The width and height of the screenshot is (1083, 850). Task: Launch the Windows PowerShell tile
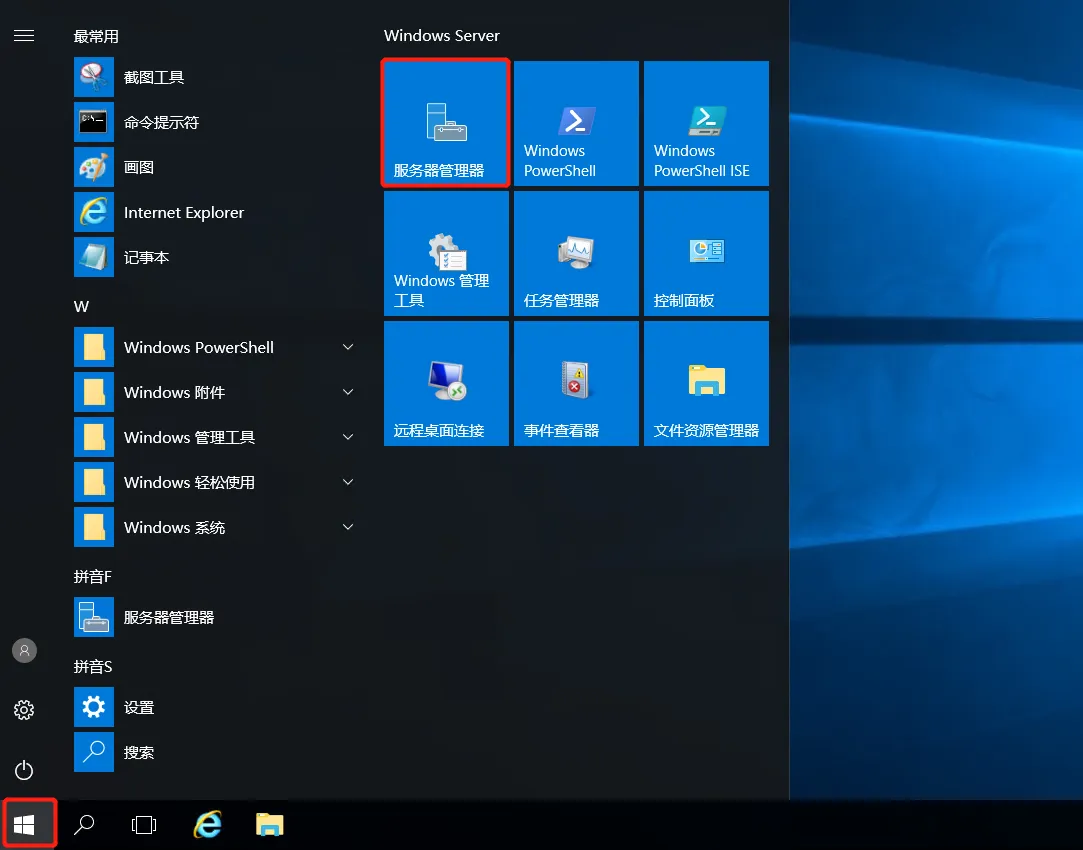click(x=576, y=124)
